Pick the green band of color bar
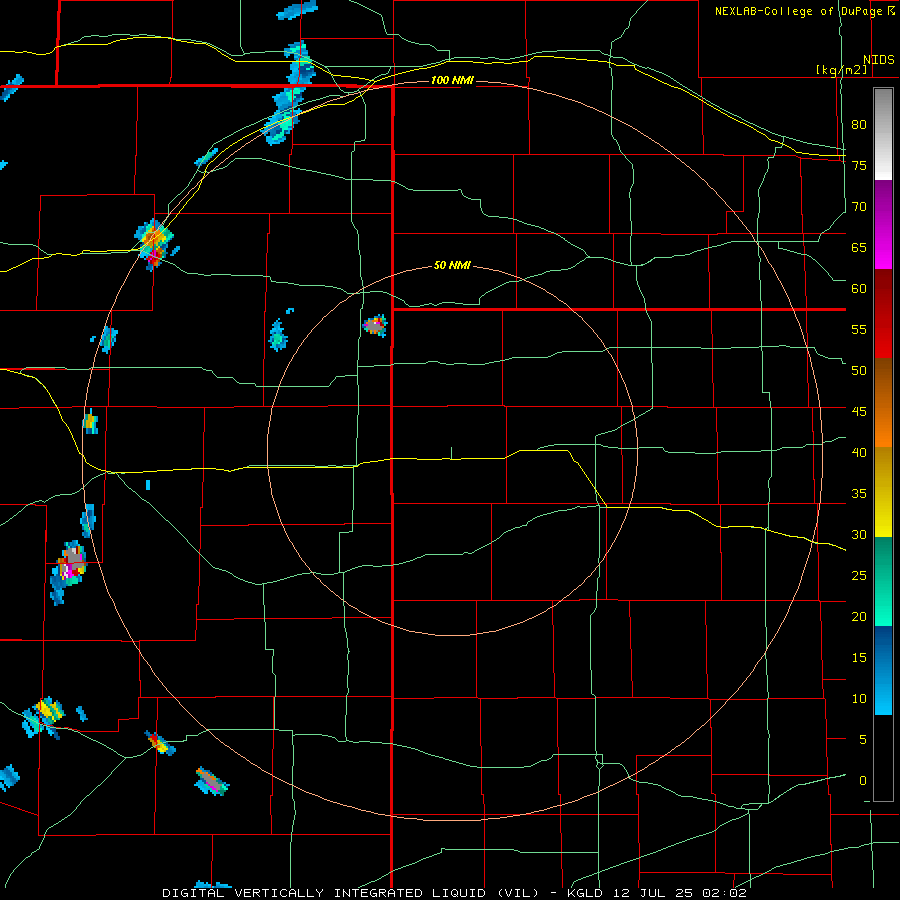 tap(883, 581)
